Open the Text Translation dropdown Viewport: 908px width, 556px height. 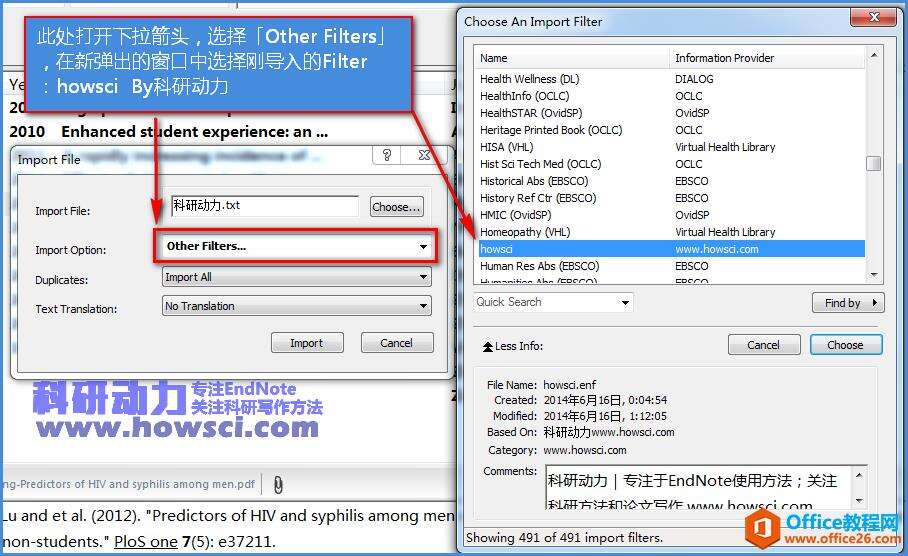[296, 306]
